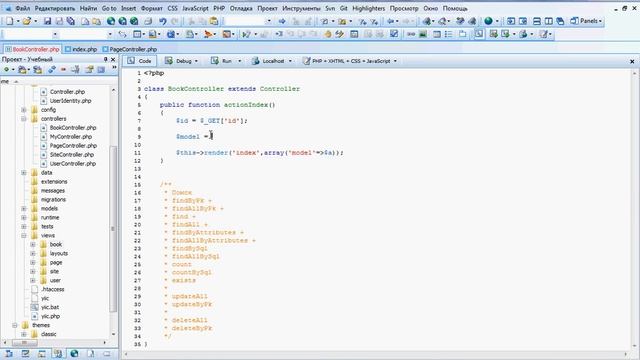
Task: Select the layouts folder in the tree
Action: (59, 253)
